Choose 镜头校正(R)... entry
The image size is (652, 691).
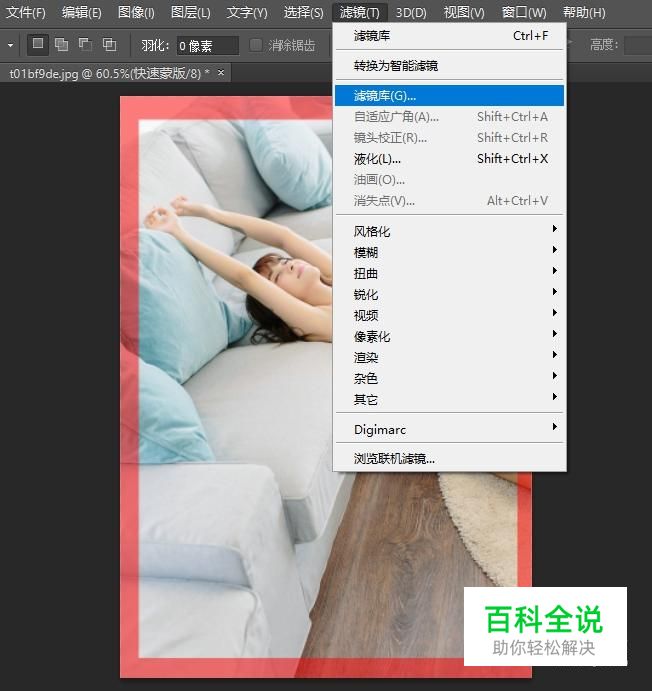tap(449, 138)
